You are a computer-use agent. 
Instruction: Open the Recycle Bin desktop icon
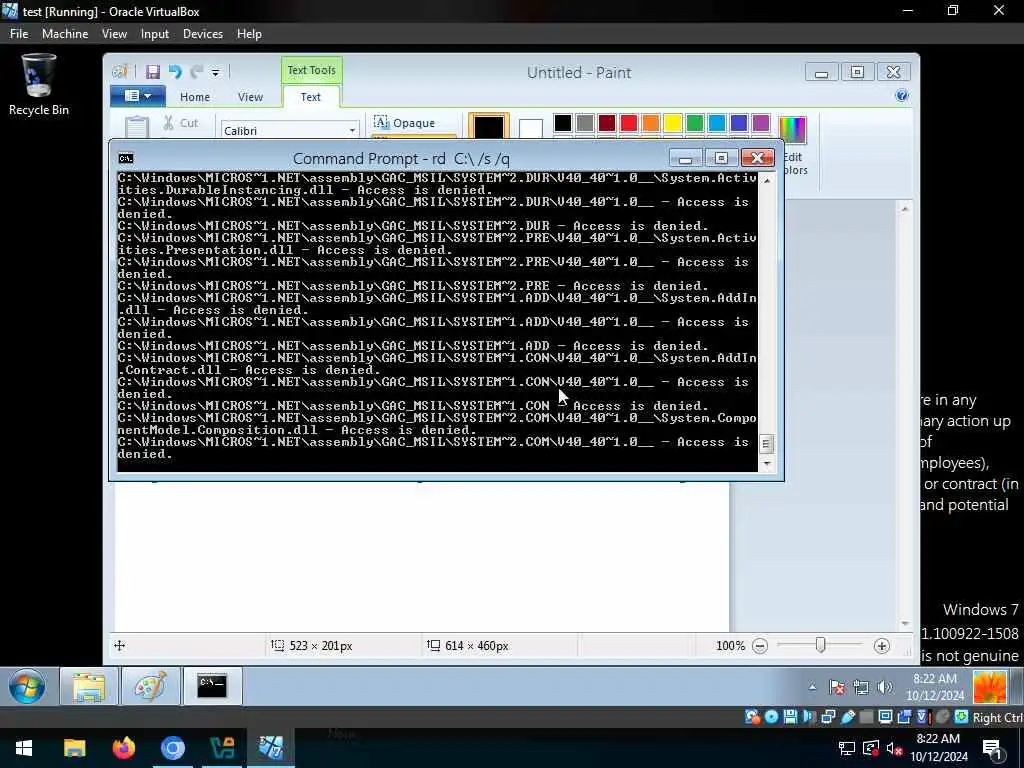point(39,85)
